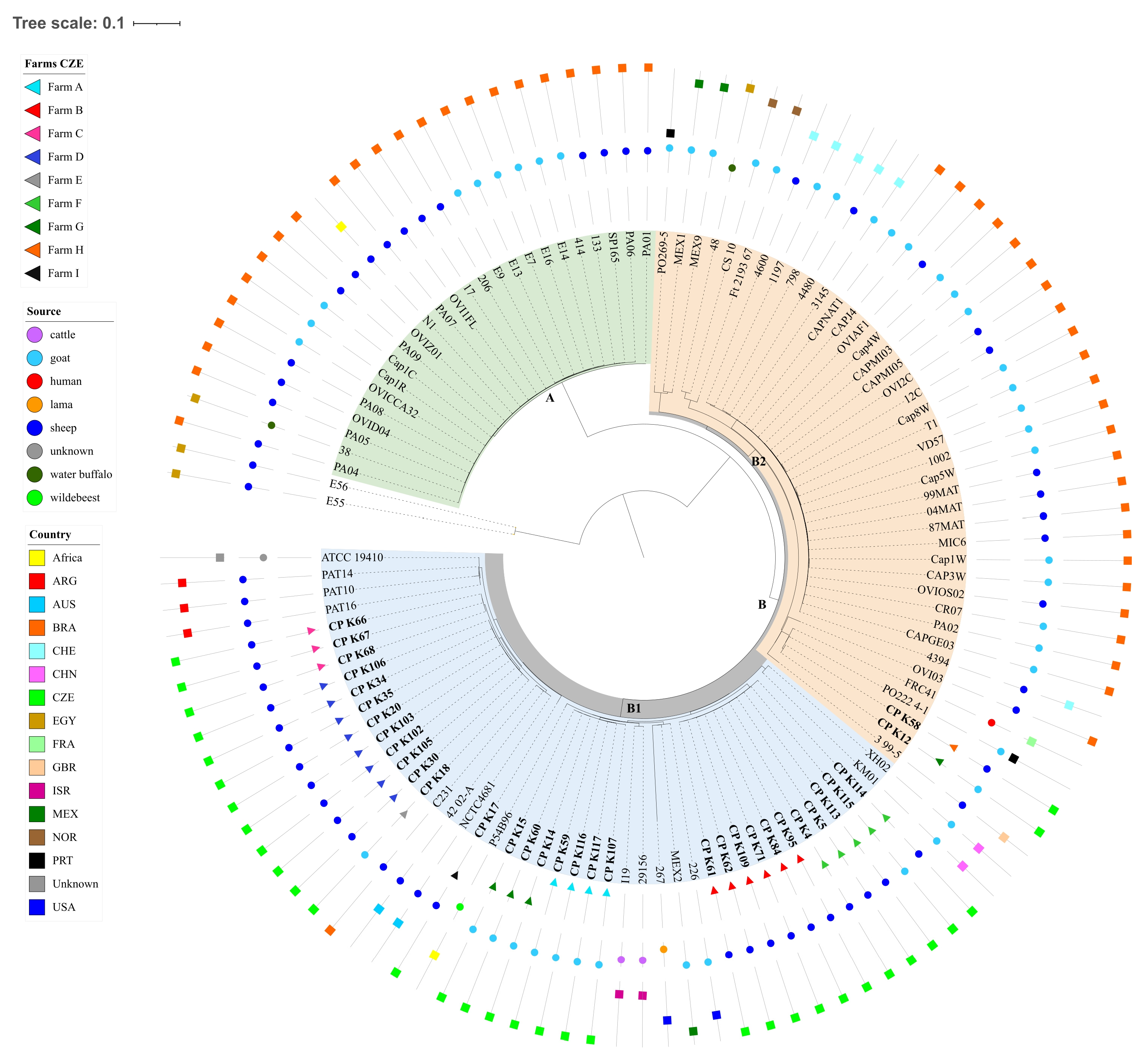Click the Country legend heading
The image size is (1145, 1064).
tap(50, 534)
